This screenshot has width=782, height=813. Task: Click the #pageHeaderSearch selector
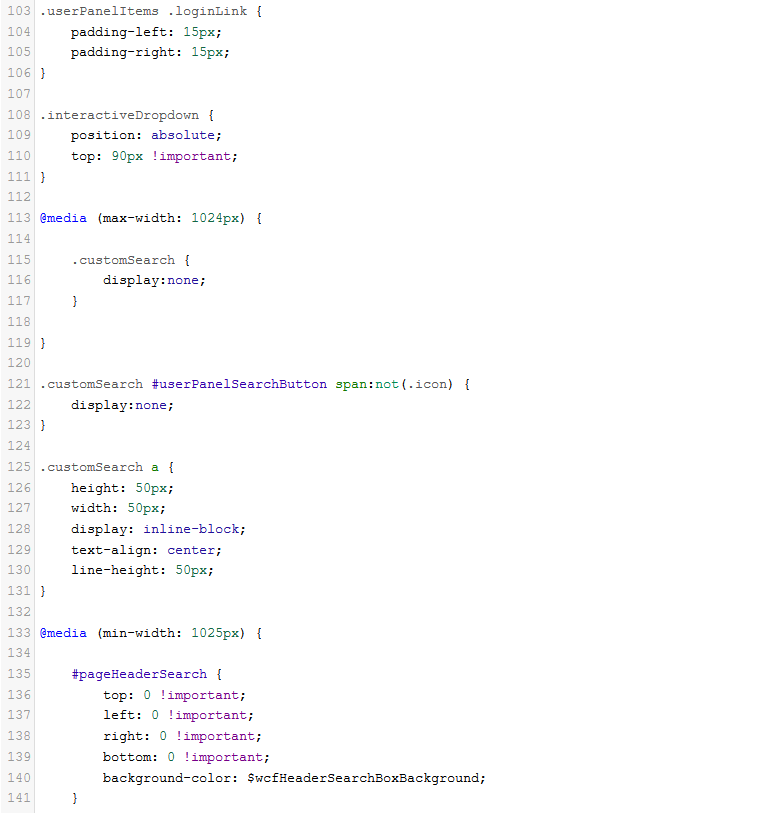click(x=138, y=674)
